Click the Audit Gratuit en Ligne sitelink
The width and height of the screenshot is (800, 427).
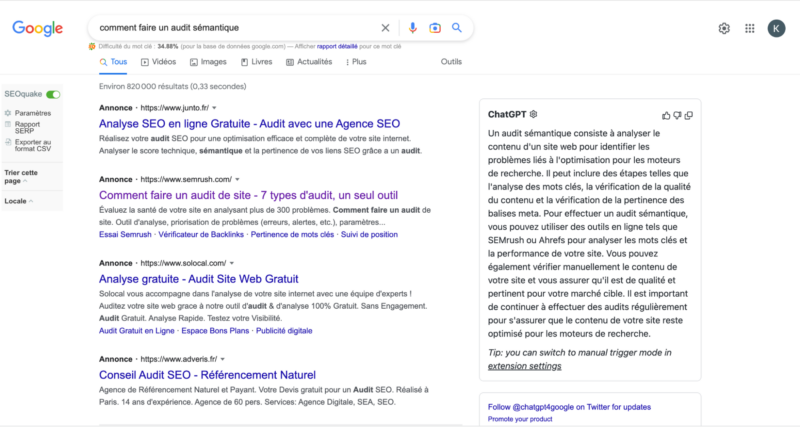137,331
